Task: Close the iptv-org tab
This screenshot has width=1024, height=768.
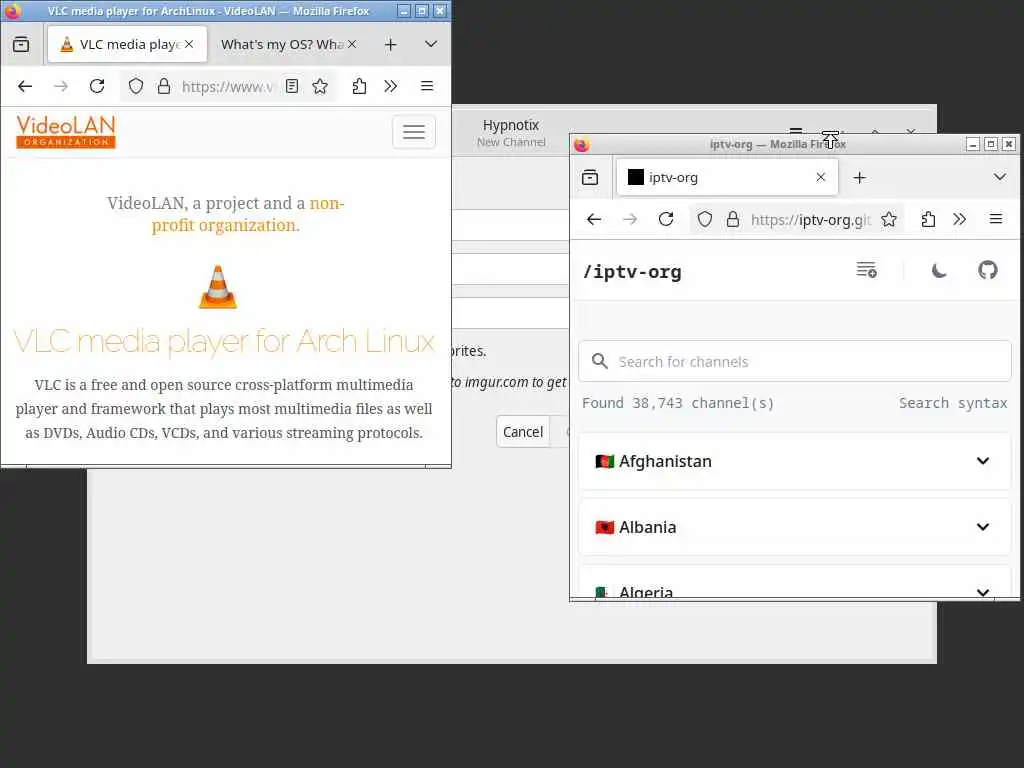Action: tap(821, 178)
